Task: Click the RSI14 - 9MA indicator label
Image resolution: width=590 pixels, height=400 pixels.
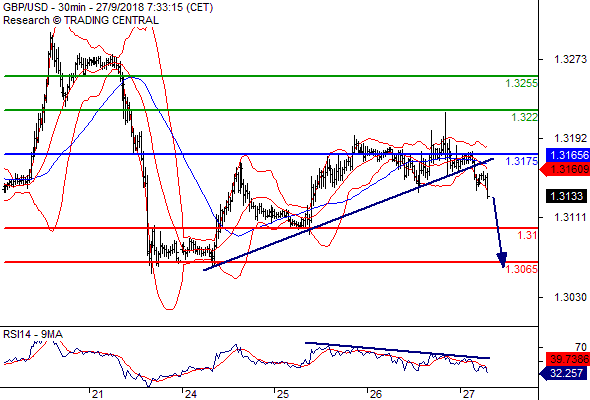Action: [x=33, y=334]
